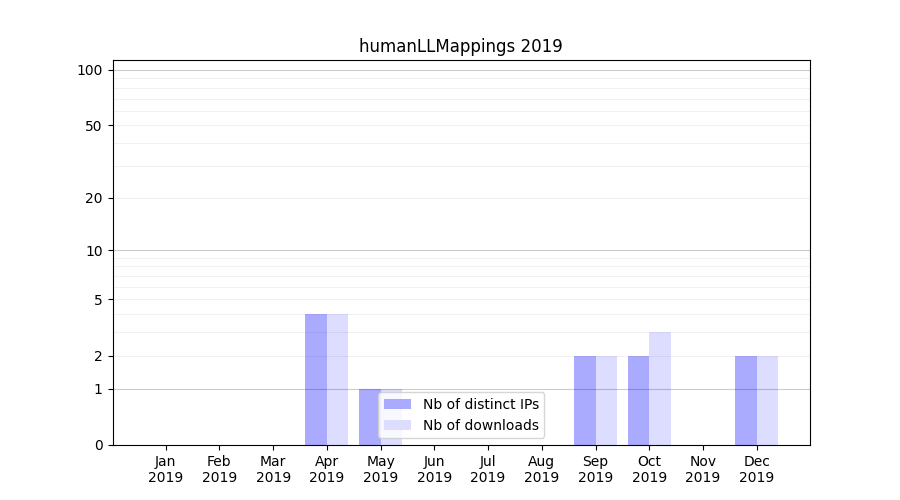Screen dimensions: 900x500
Task: Select the Oct 2019 downloads bar
Action: [660, 388]
